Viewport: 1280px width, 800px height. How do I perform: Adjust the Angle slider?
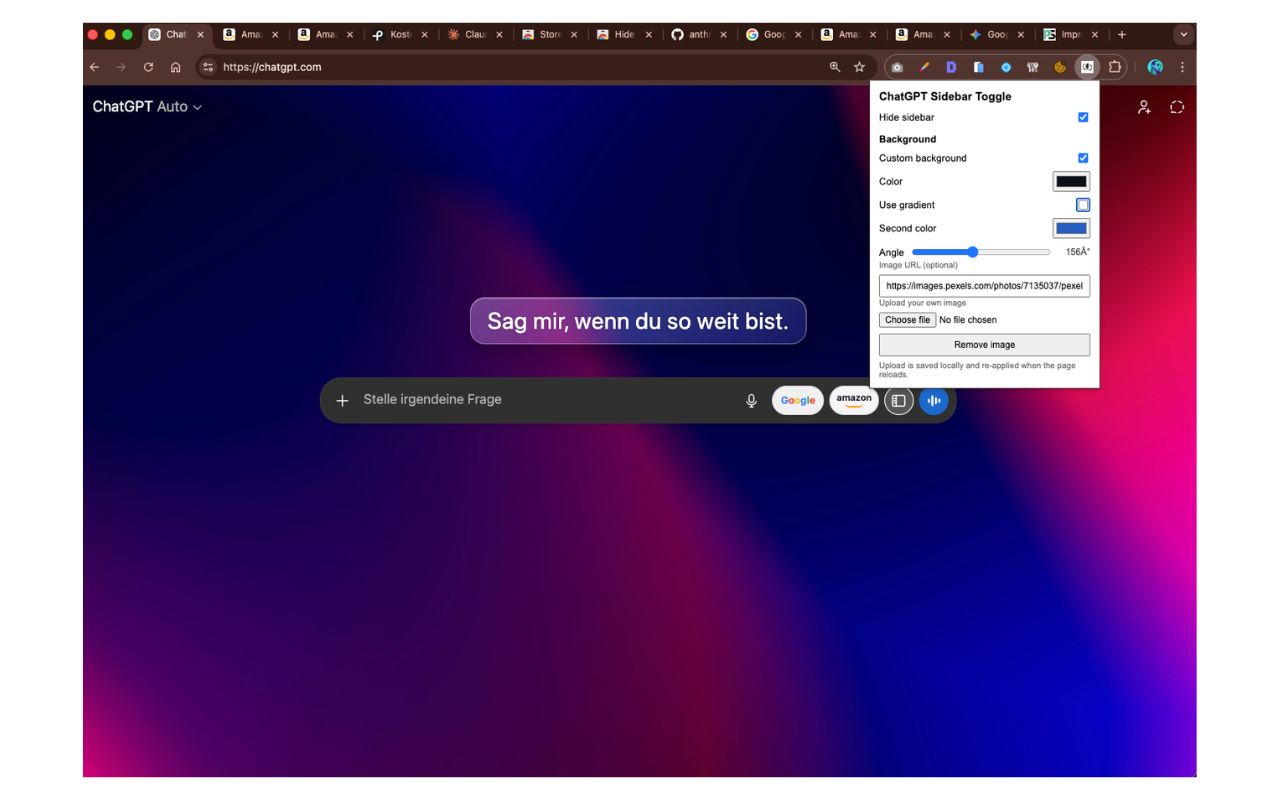coord(981,252)
